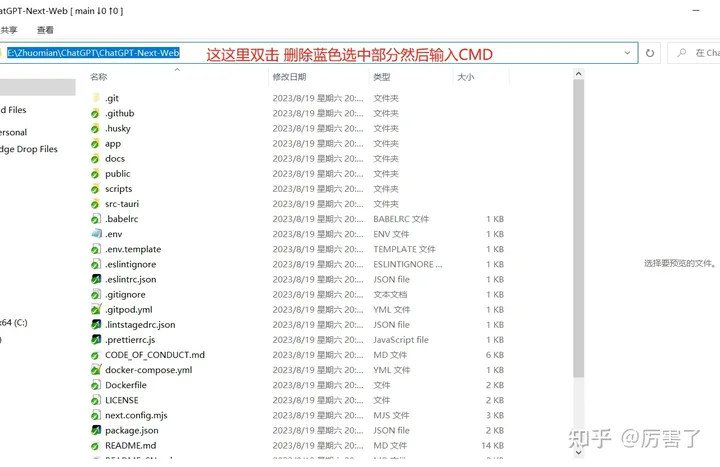The height and width of the screenshot is (467, 720).
Task: Click the src-tauri folder icon
Action: [x=96, y=204]
